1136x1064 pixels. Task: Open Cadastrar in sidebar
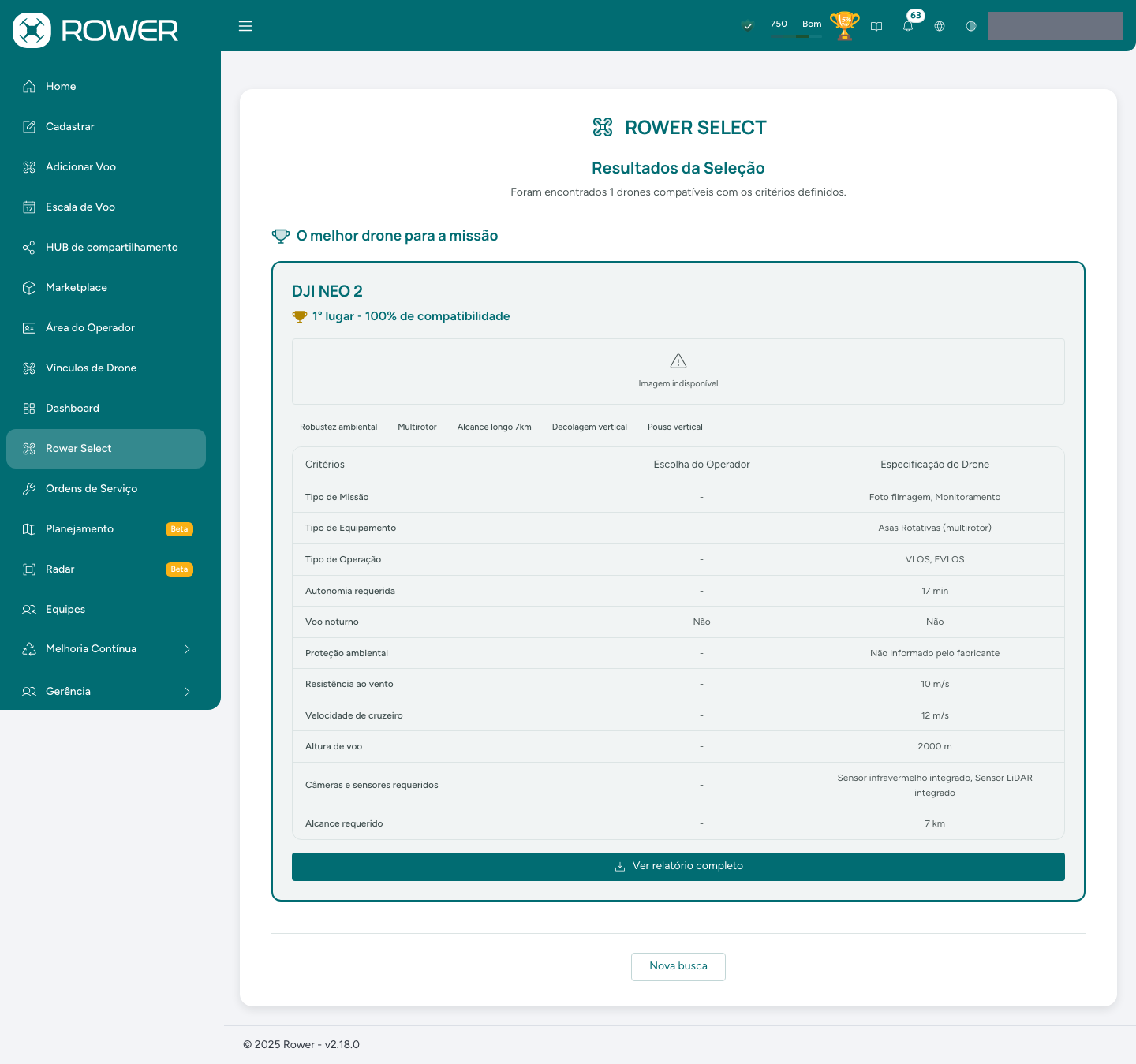[106, 127]
